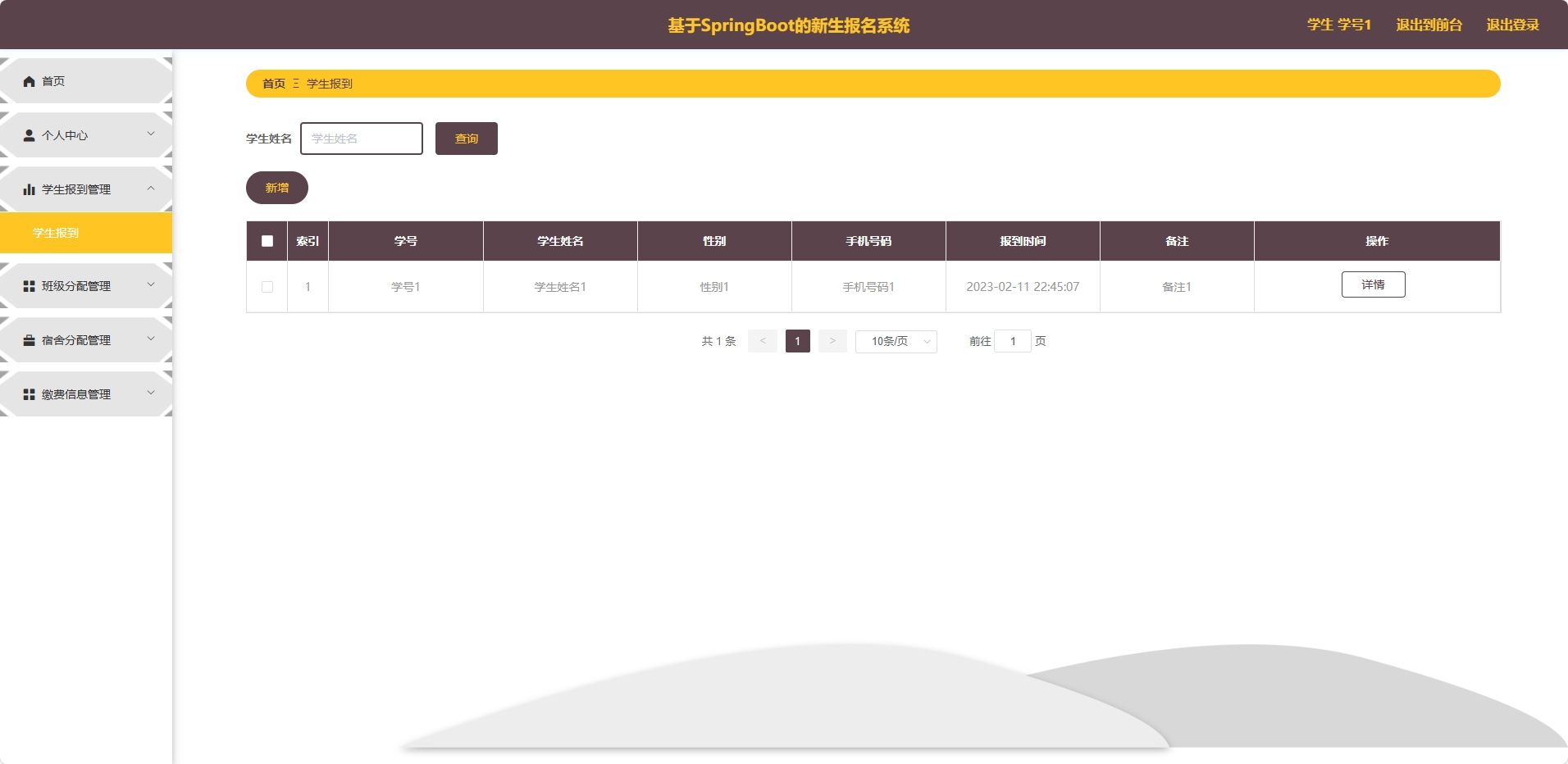
Task: Click the 操作 column header
Action: click(1377, 241)
